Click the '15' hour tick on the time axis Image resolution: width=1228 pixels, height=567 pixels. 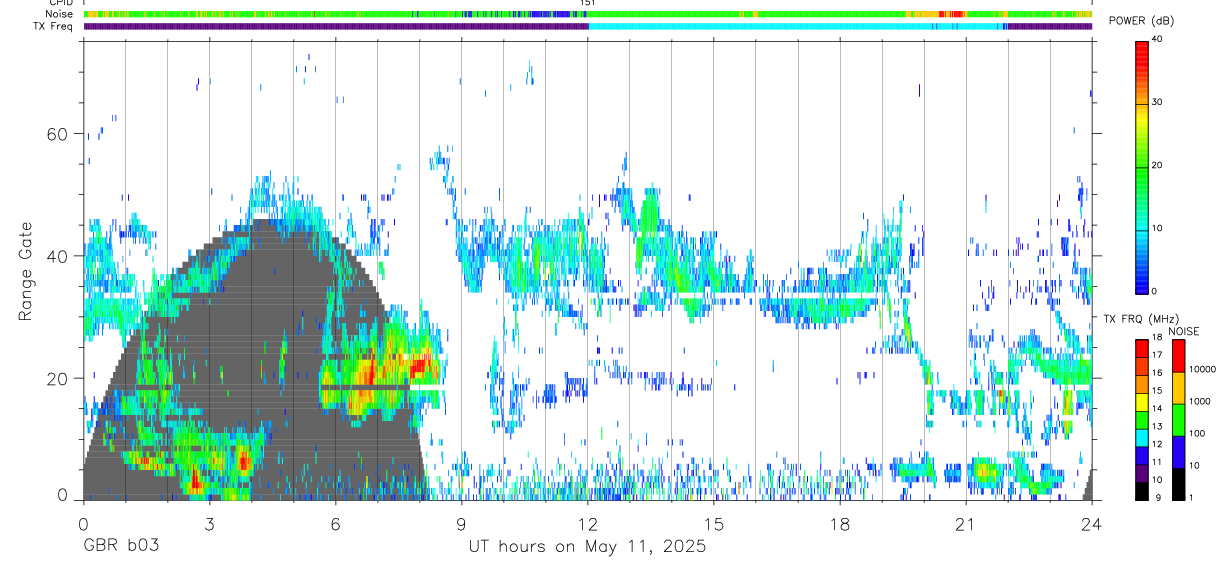point(714,523)
